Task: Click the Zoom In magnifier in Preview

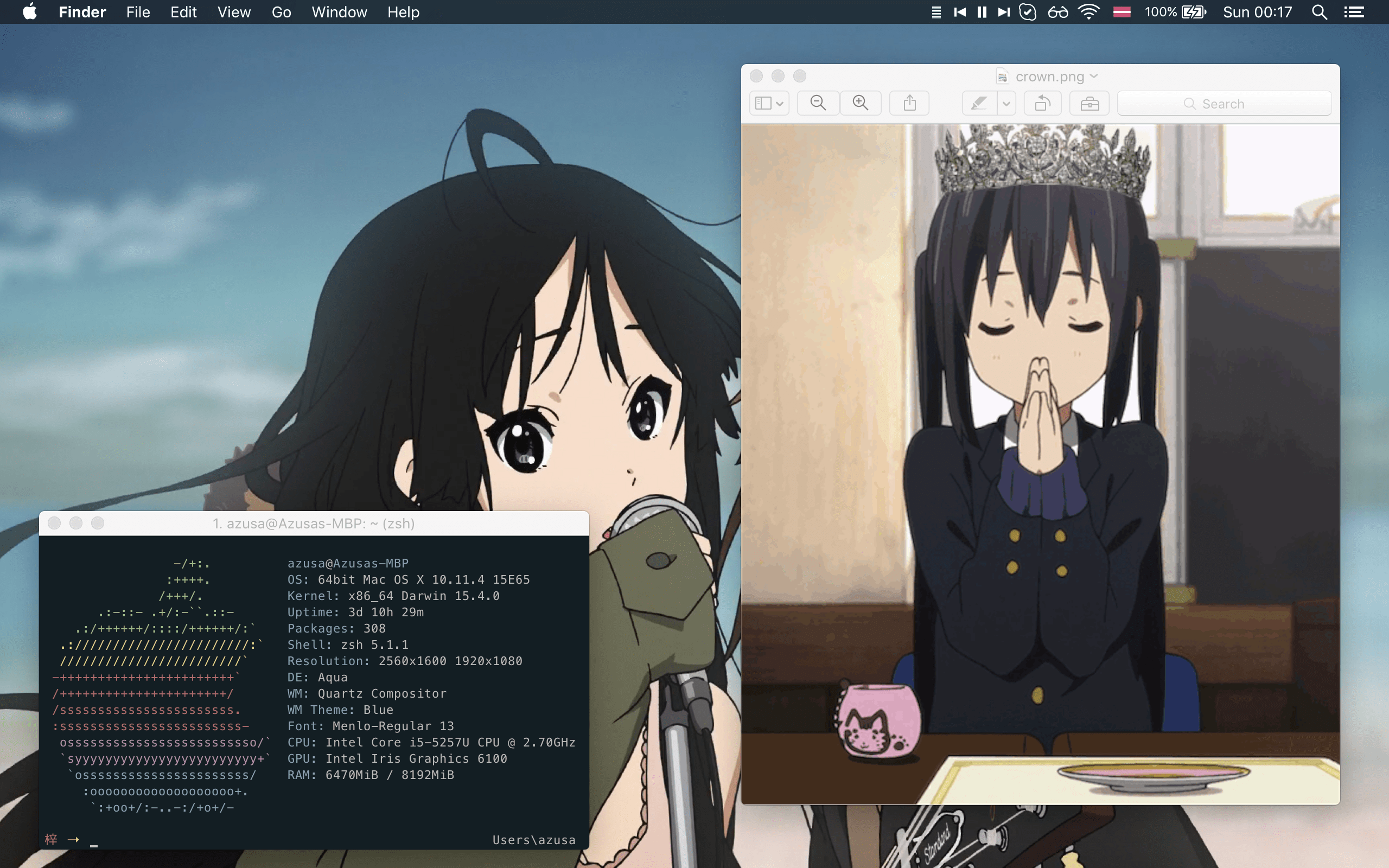Action: click(861, 103)
